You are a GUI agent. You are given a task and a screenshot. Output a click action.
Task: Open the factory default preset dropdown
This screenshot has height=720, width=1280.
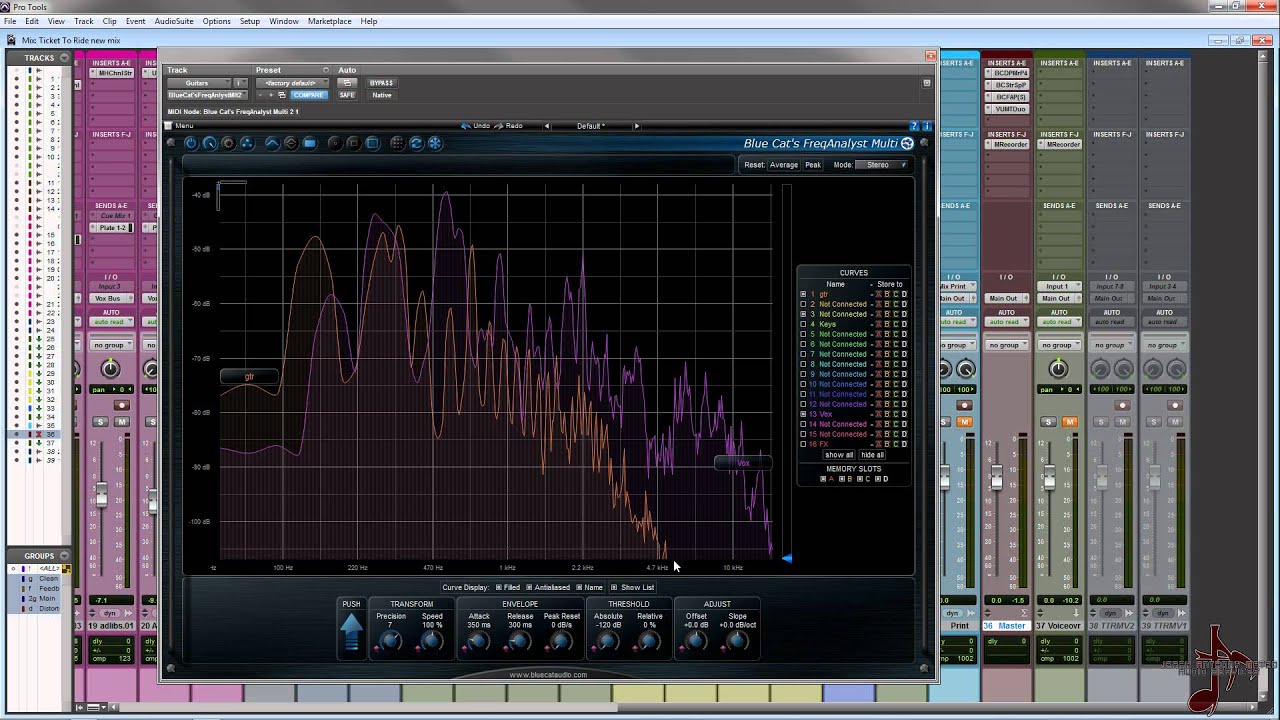(292, 83)
